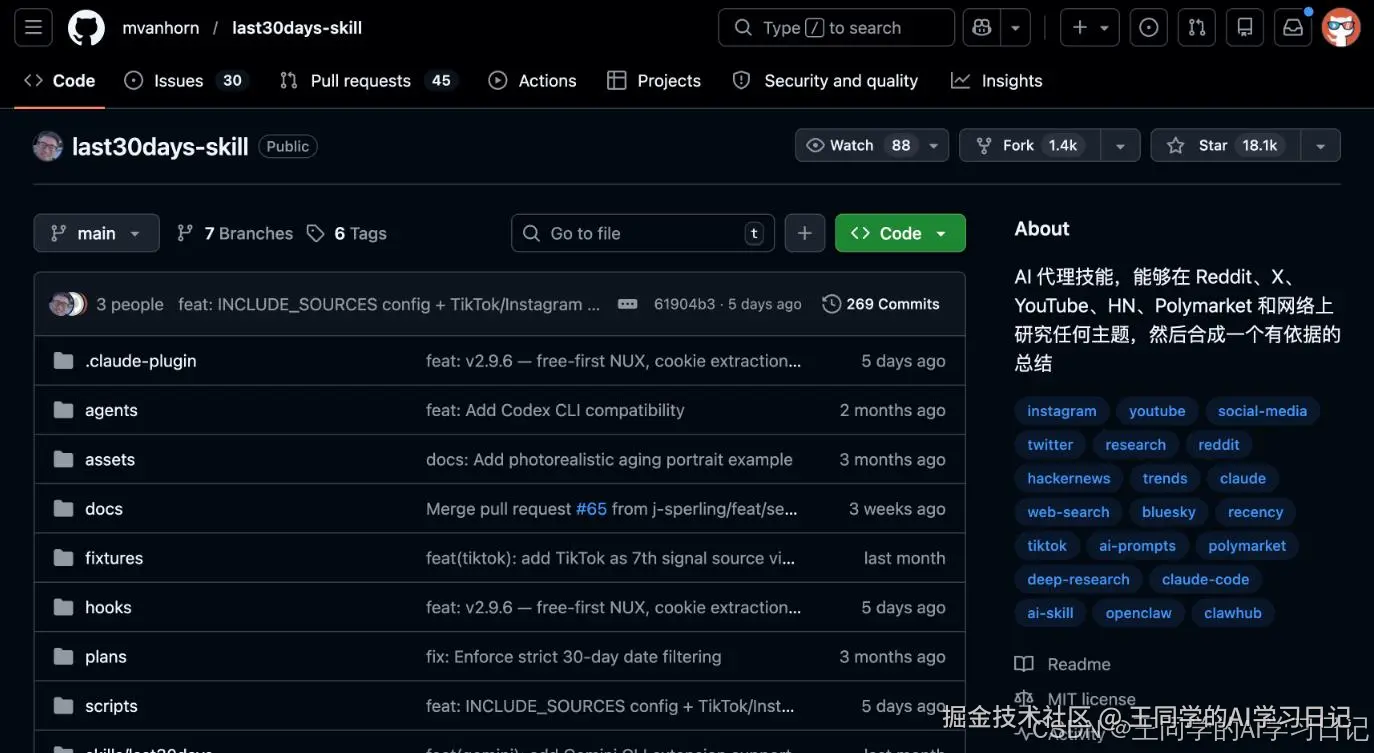This screenshot has width=1374, height=753.
Task: Fork the repository
Action: pyautogui.click(x=1030, y=145)
